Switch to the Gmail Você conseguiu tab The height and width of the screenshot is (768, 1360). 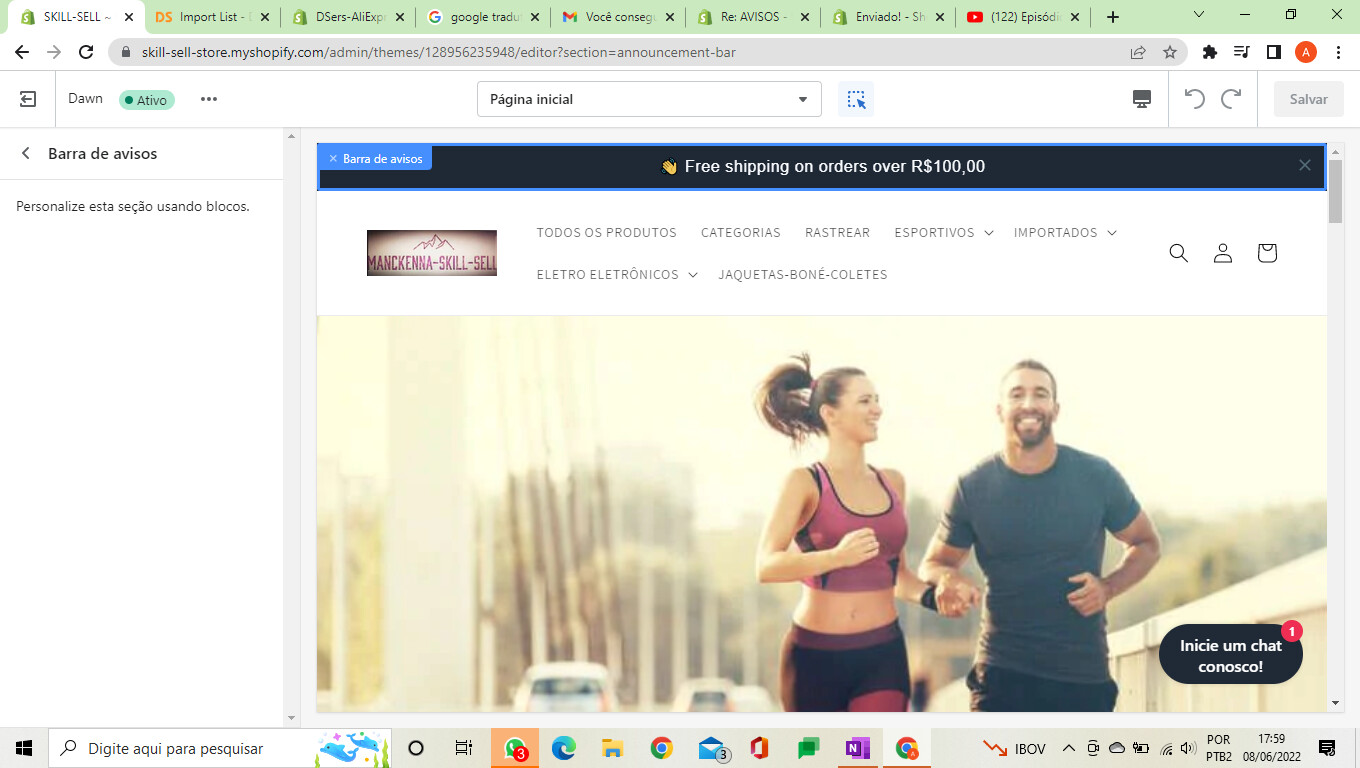[616, 17]
